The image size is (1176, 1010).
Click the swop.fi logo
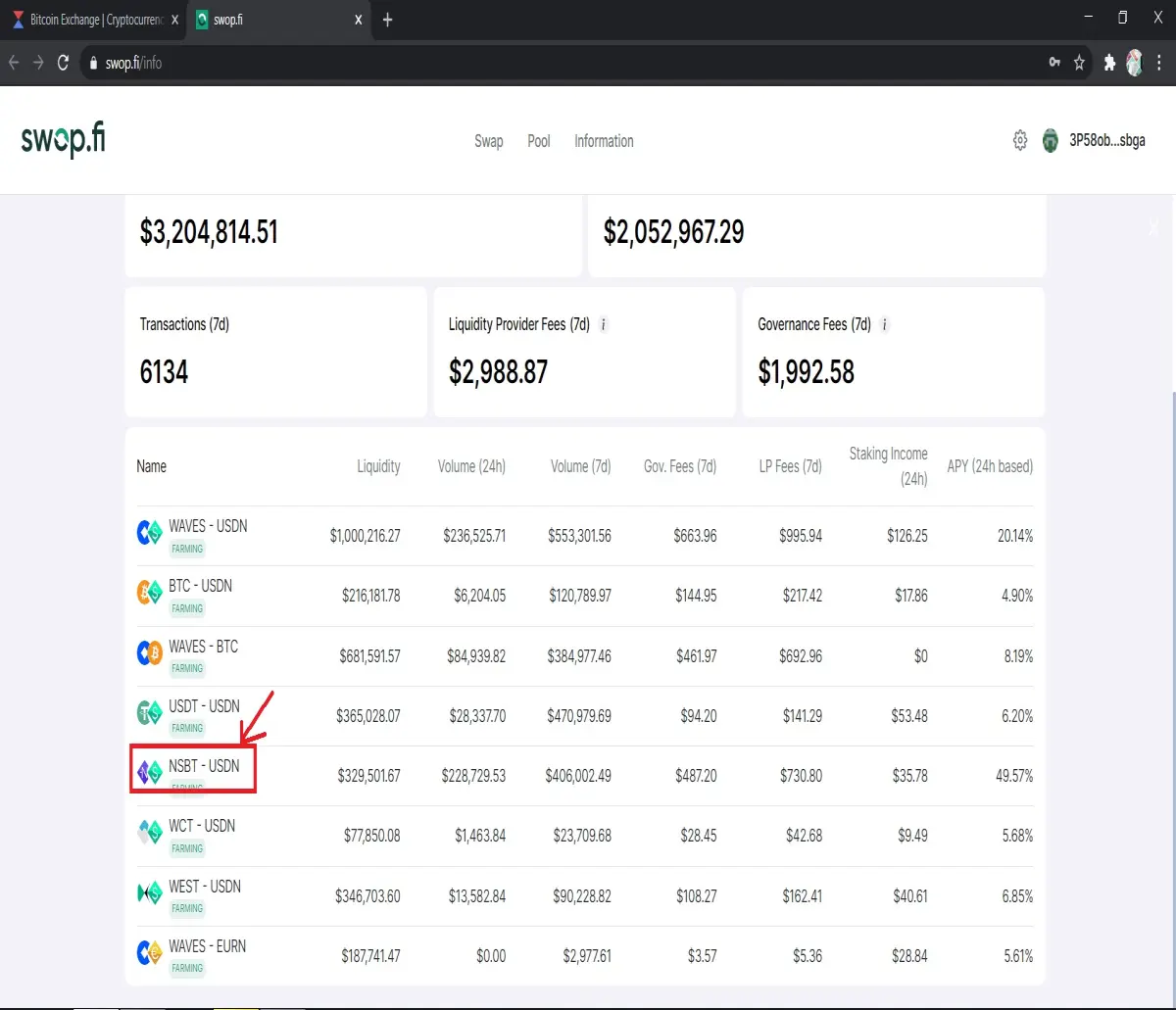click(x=64, y=140)
